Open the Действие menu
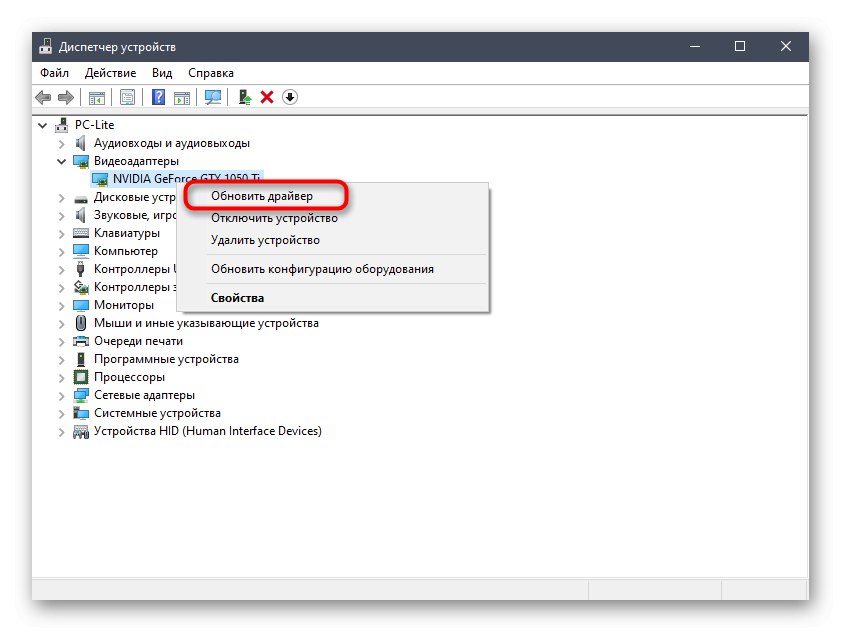This screenshot has height=632, width=841. coord(110,73)
